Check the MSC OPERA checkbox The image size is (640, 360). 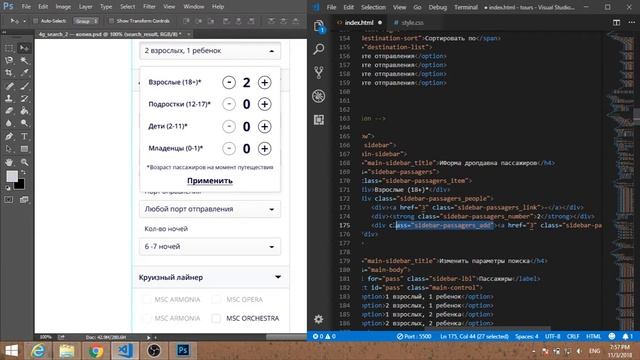pos(216,299)
